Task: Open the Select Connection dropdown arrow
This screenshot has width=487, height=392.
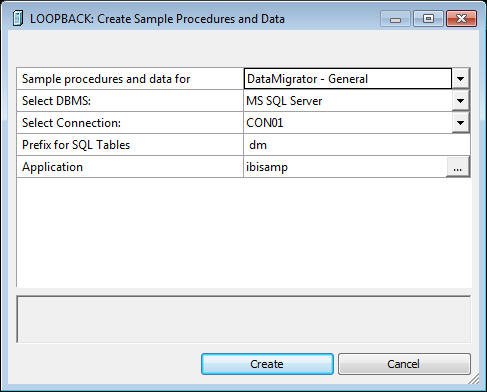Action: [460, 123]
